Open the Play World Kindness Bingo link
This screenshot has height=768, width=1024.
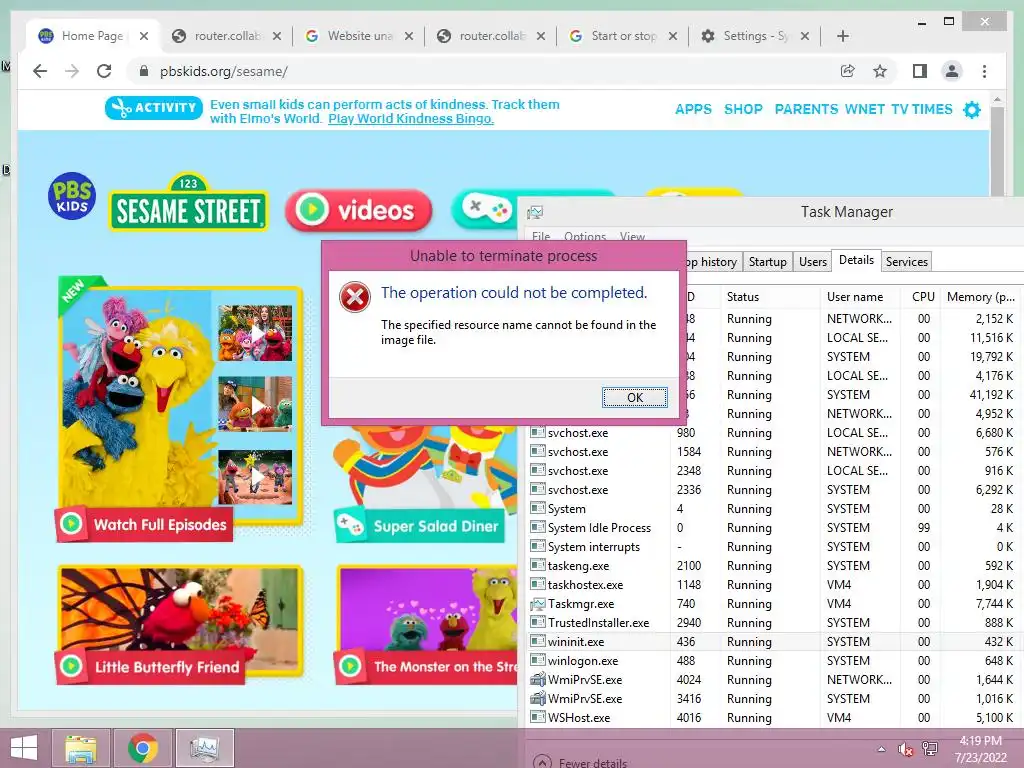[x=411, y=119]
